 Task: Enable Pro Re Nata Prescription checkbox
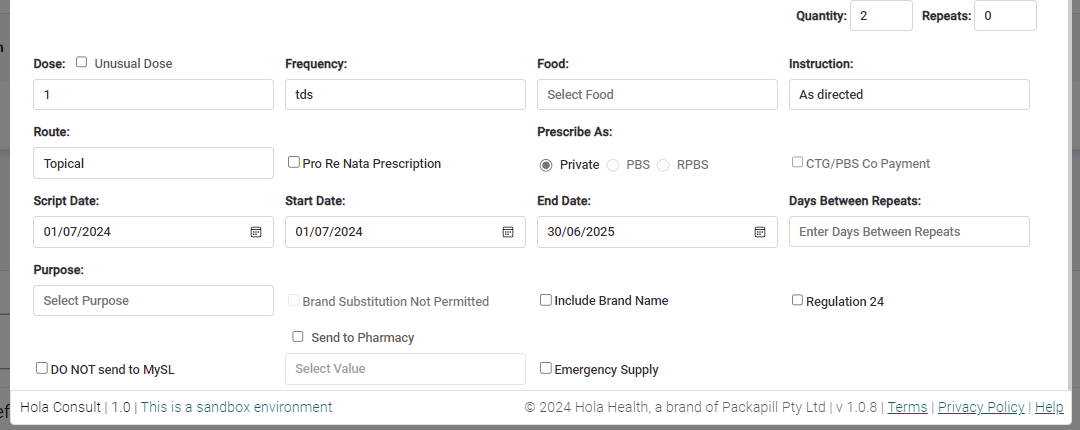[x=294, y=162]
